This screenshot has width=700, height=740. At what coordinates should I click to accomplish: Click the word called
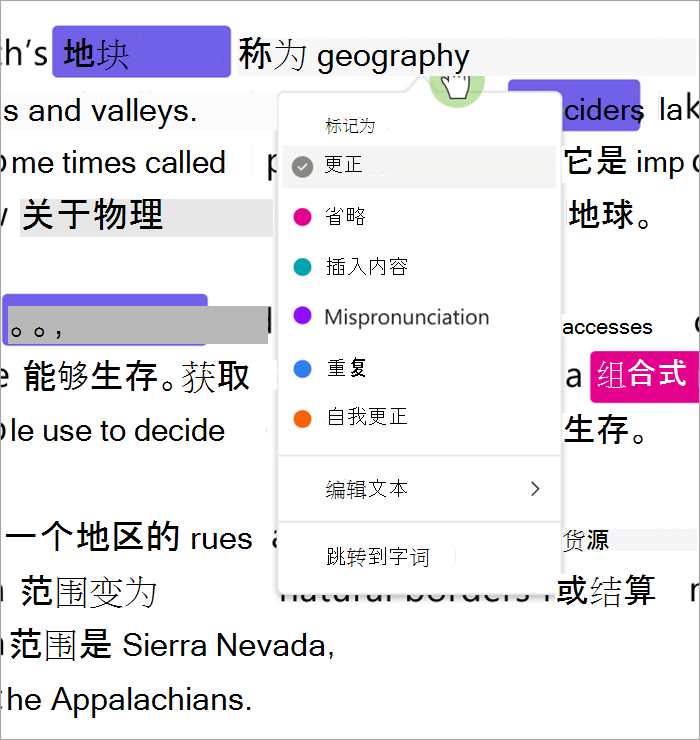(185, 163)
